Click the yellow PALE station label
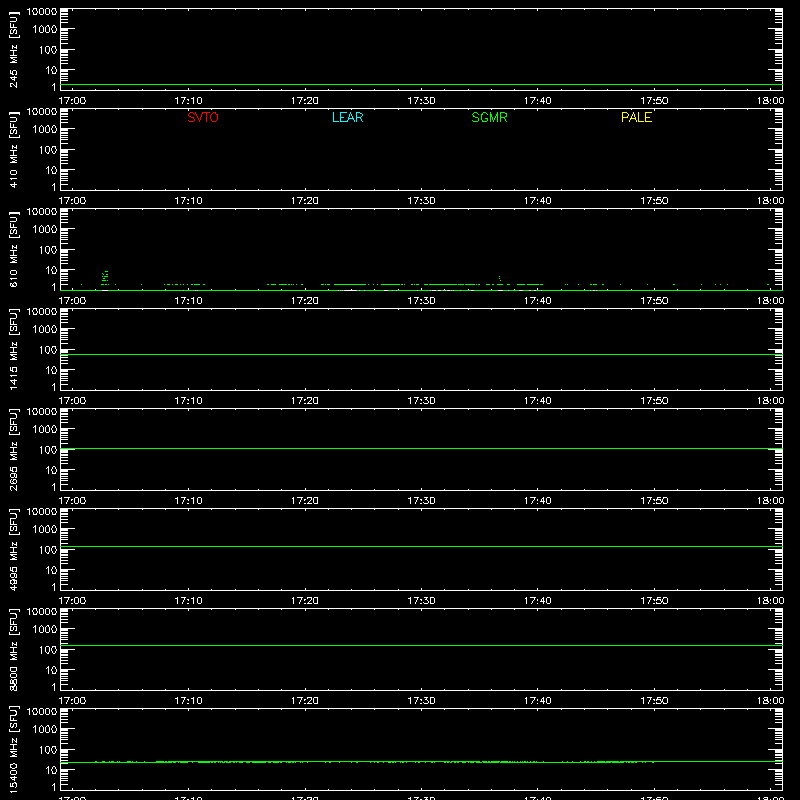The width and height of the screenshot is (800, 800). (636, 117)
